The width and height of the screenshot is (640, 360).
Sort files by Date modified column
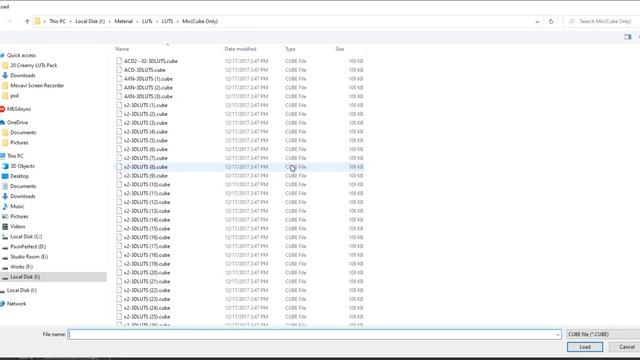coord(240,49)
